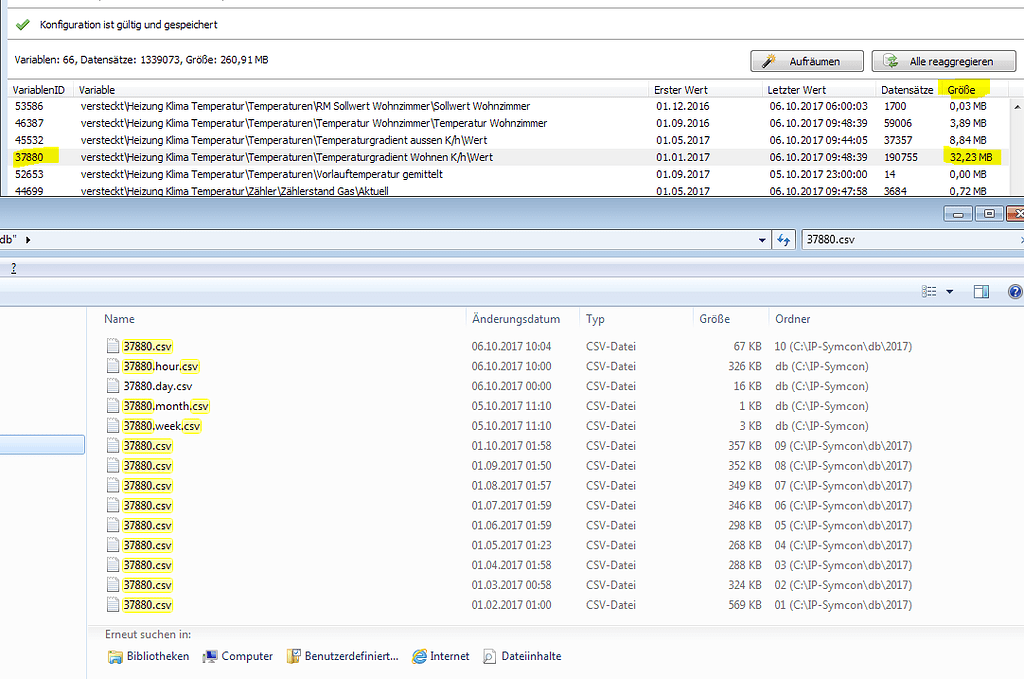1024x679 pixels.
Task: Search in Dateiinhalte file contents
Action: pos(522,656)
